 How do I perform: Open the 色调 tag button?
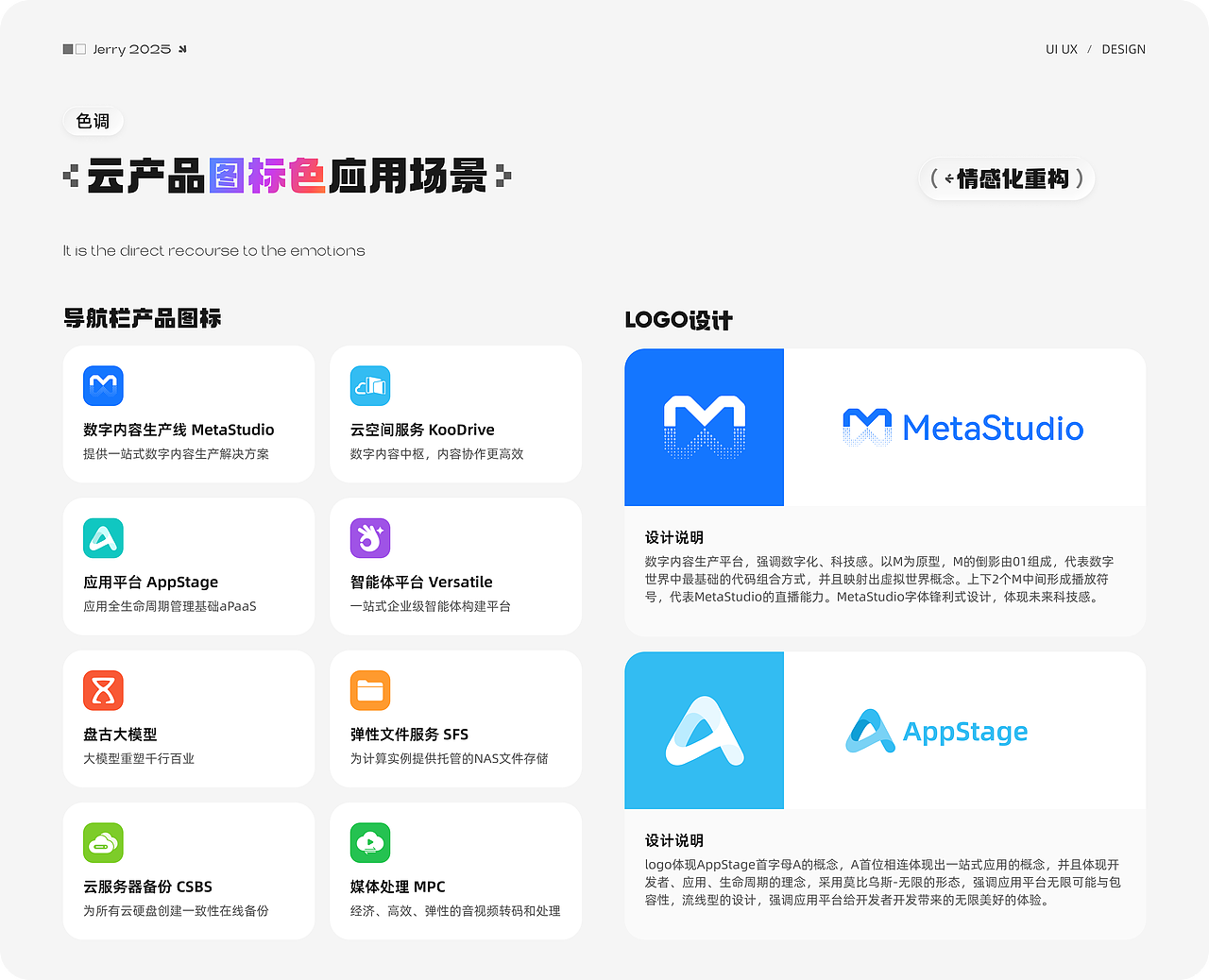93,121
